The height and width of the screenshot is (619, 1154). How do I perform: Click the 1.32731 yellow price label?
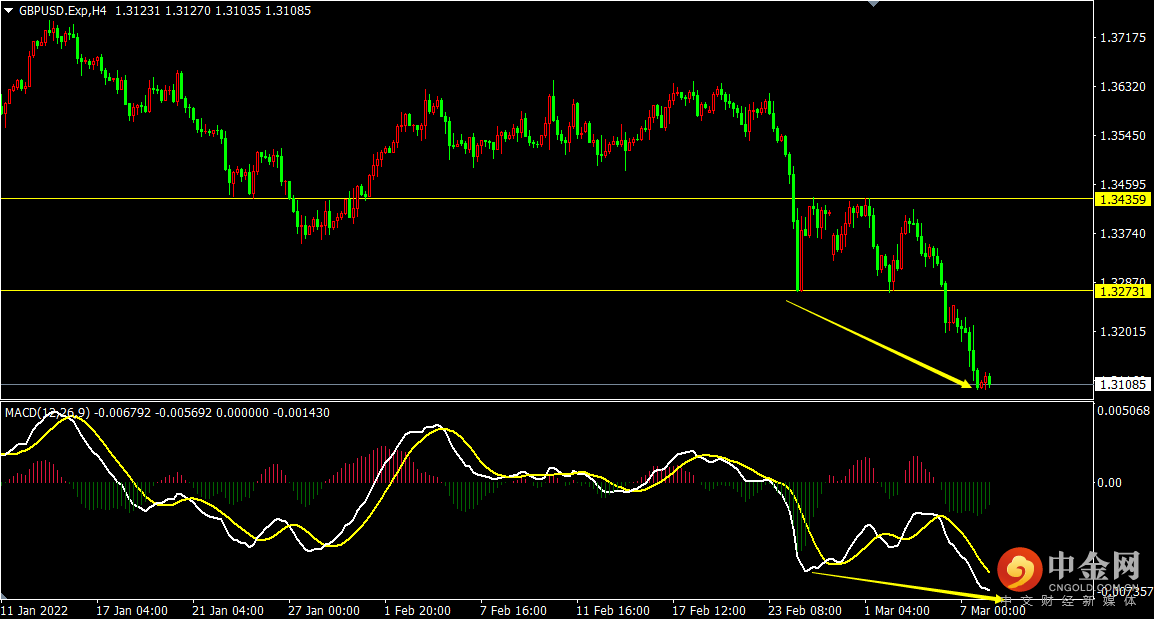(1122, 291)
